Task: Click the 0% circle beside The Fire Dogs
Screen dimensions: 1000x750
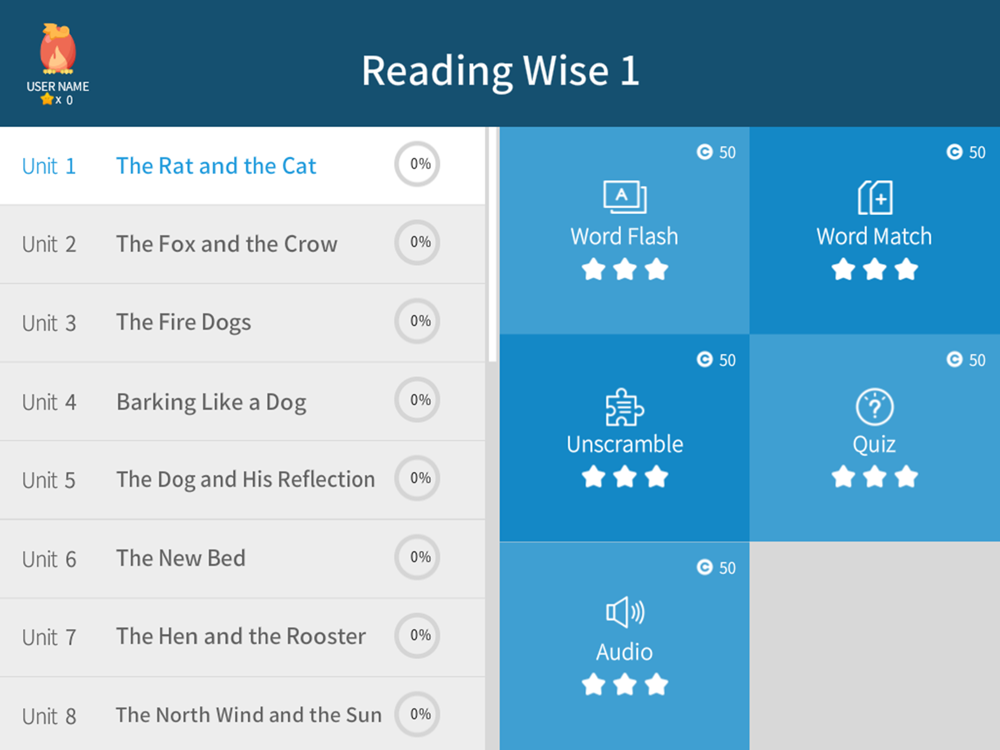Action: coord(417,321)
